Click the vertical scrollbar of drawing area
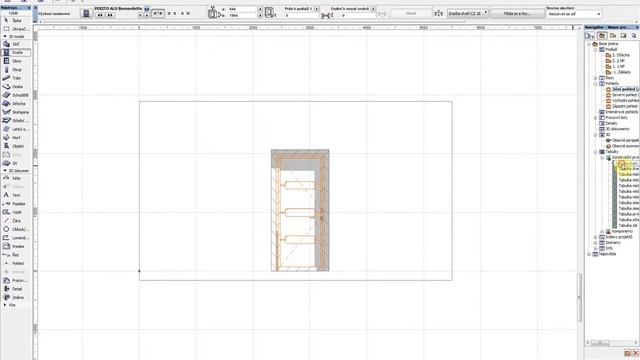This screenshot has width=640, height=360. [x=579, y=298]
